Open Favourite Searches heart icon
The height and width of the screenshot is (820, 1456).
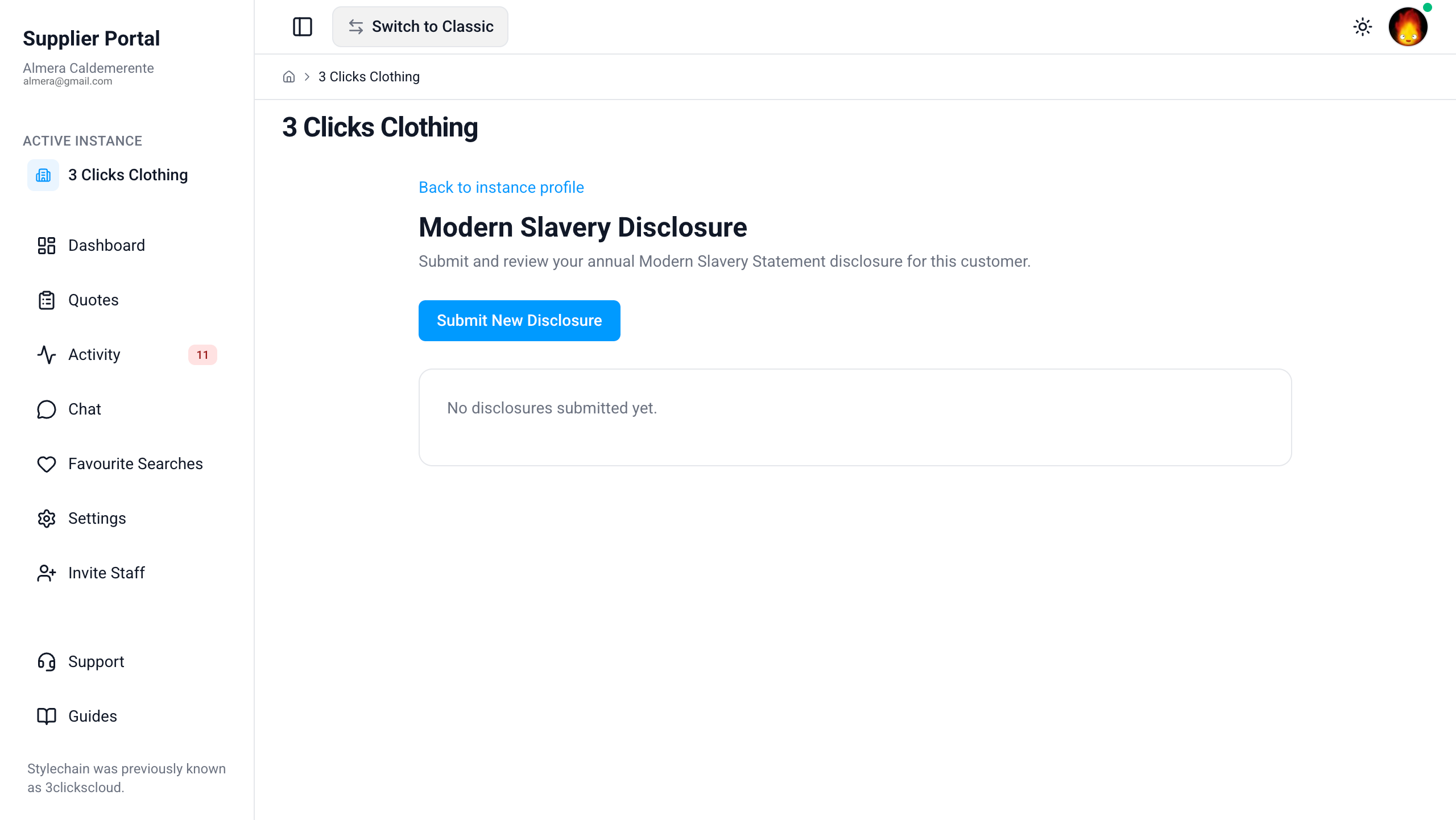point(47,464)
